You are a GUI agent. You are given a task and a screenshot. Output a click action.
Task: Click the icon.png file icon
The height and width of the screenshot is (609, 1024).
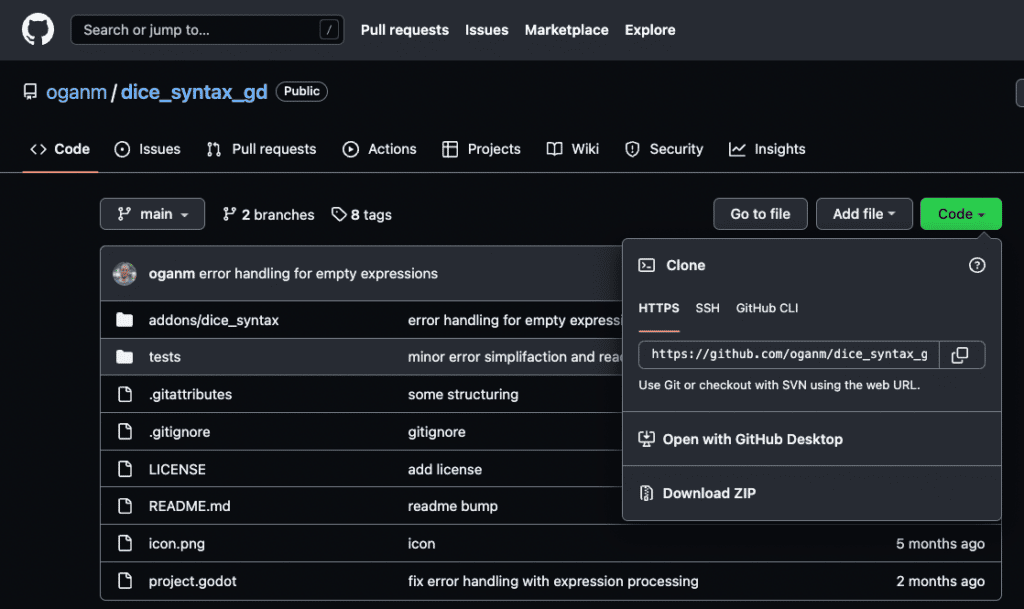pos(125,543)
